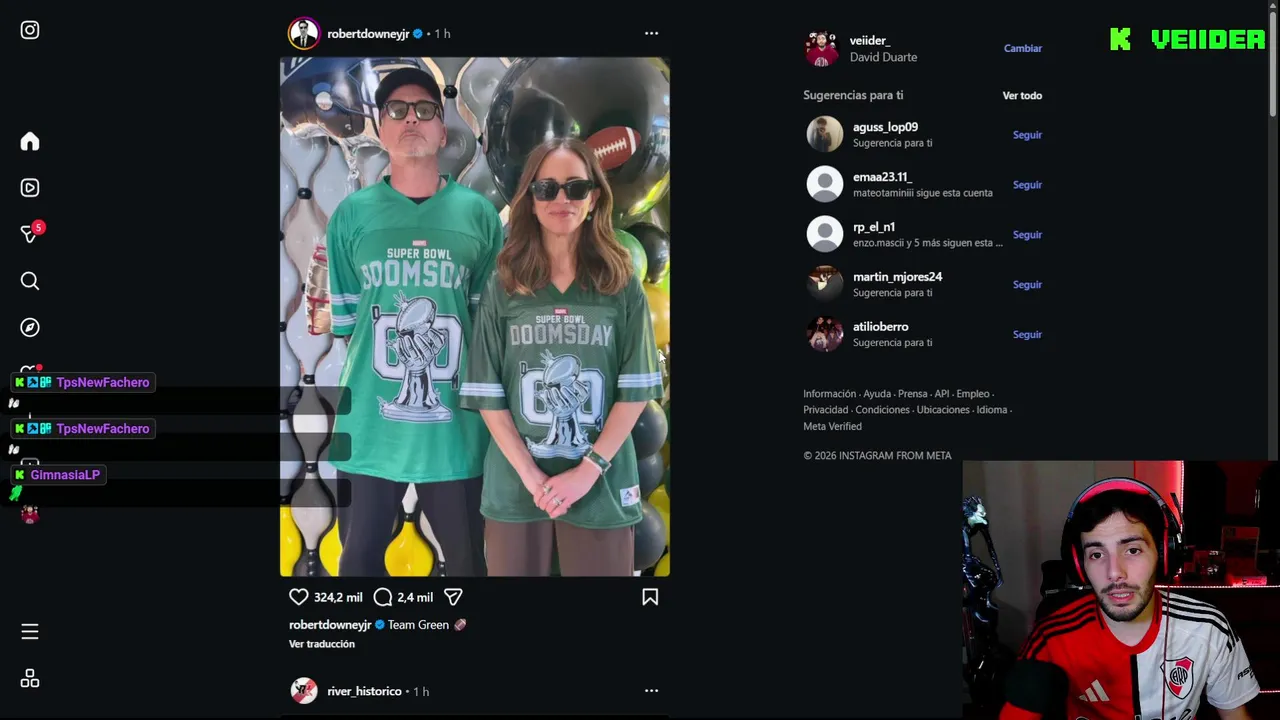1280x720 pixels.
Task: Open direct messages with unread badge
Action: tap(31, 233)
